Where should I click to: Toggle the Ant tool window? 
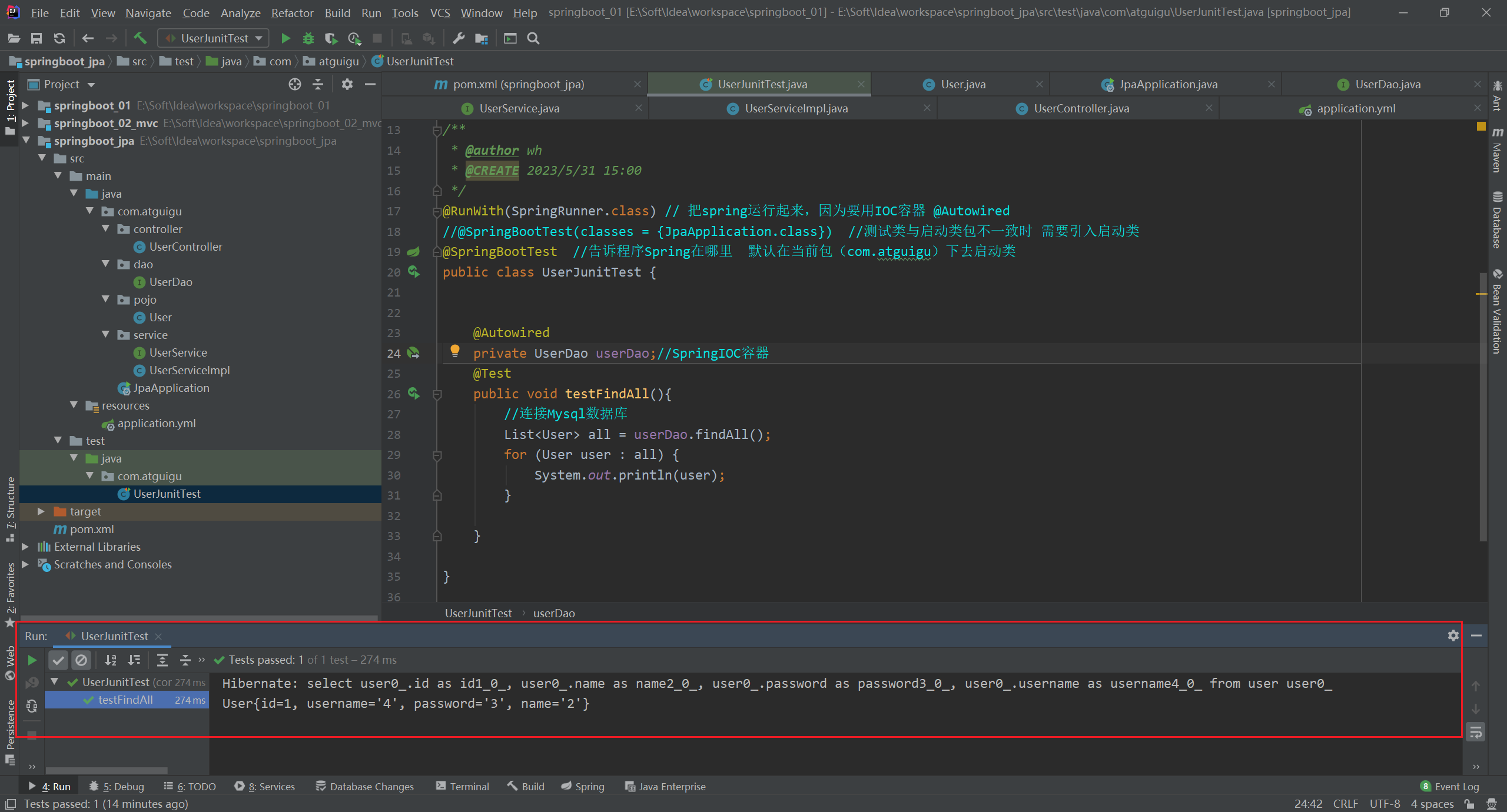(1497, 95)
